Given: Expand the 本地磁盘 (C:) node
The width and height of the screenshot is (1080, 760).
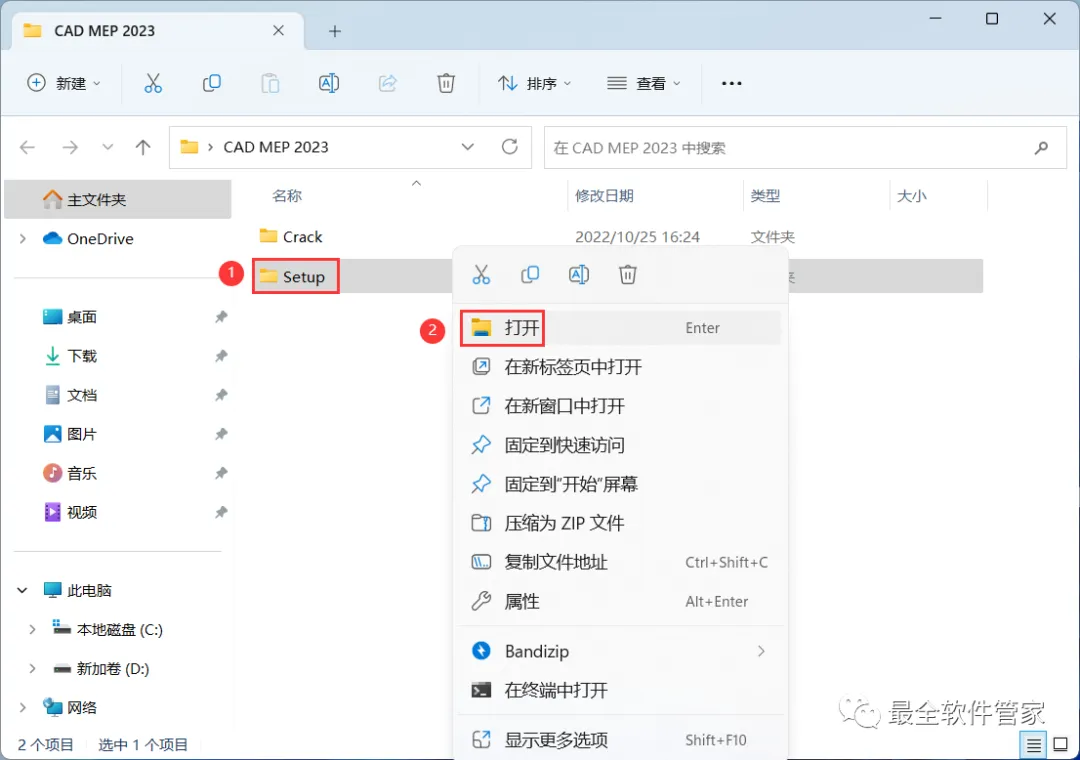Looking at the screenshot, I should [x=32, y=630].
